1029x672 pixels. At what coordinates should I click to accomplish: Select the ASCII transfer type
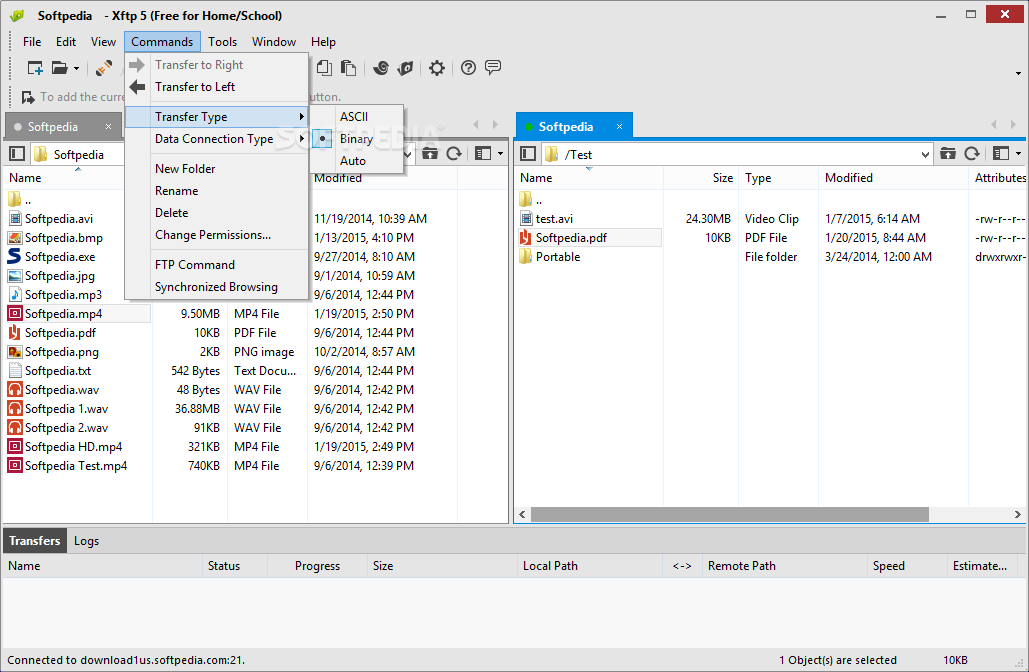[x=356, y=117]
